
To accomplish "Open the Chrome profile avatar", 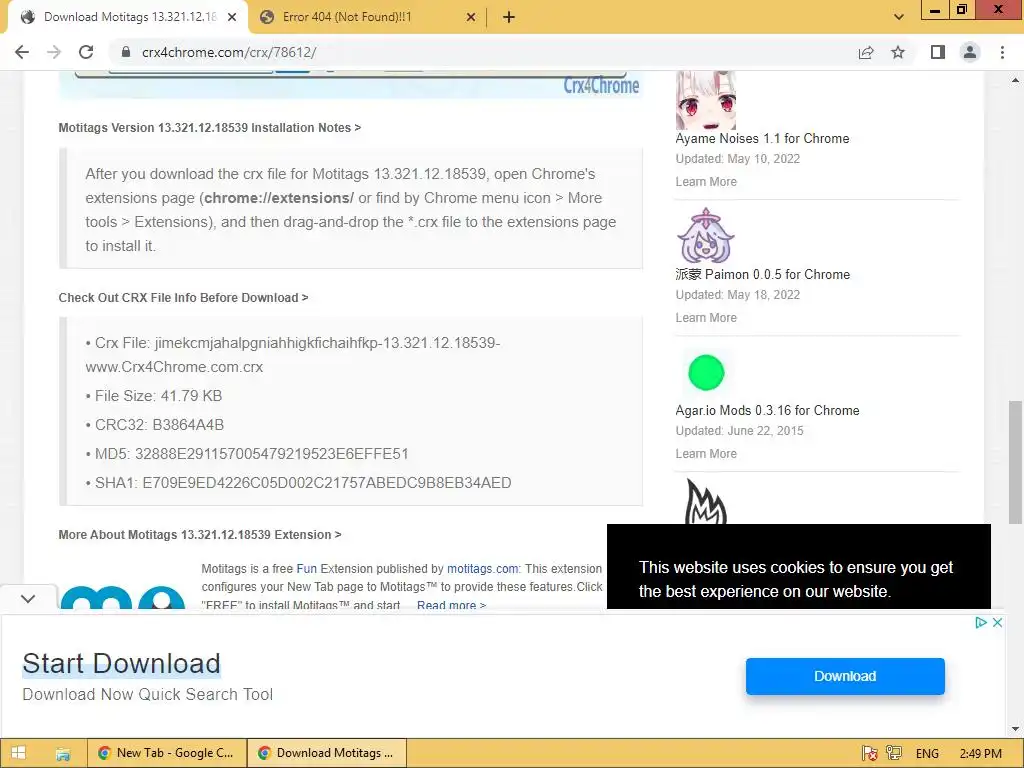I will [x=970, y=52].
